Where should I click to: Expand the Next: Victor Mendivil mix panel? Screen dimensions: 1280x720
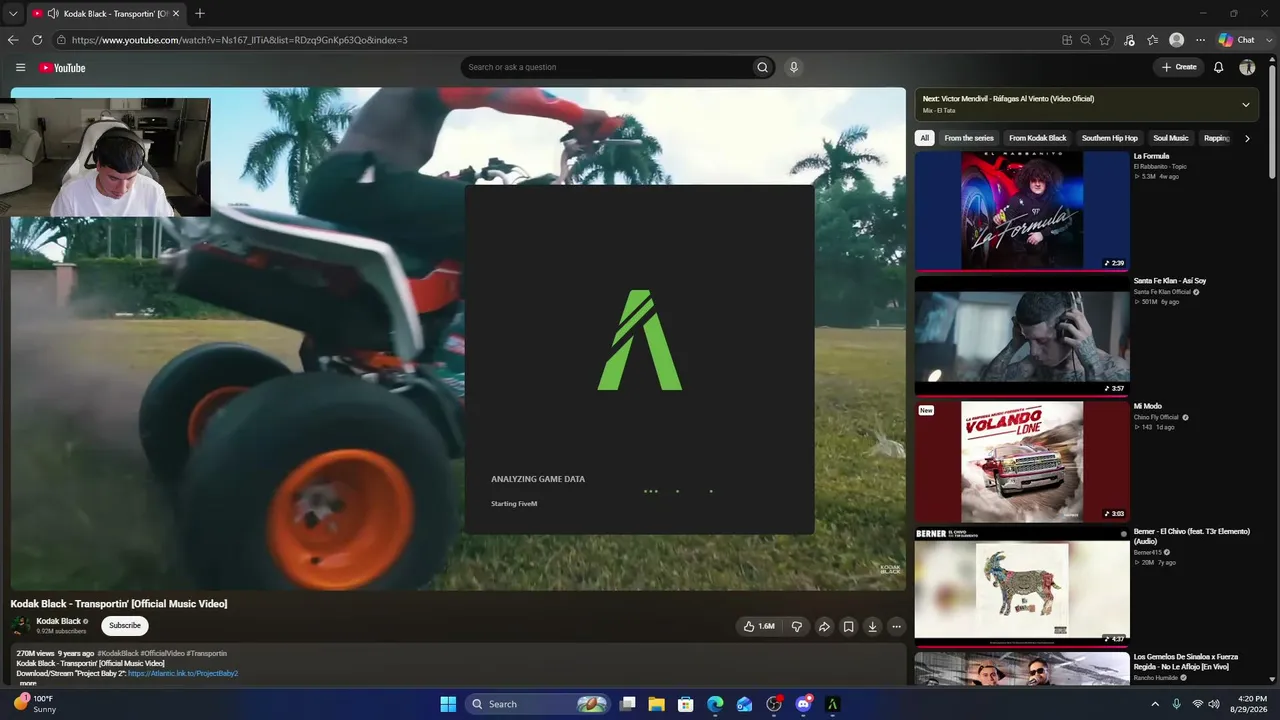(x=1246, y=104)
